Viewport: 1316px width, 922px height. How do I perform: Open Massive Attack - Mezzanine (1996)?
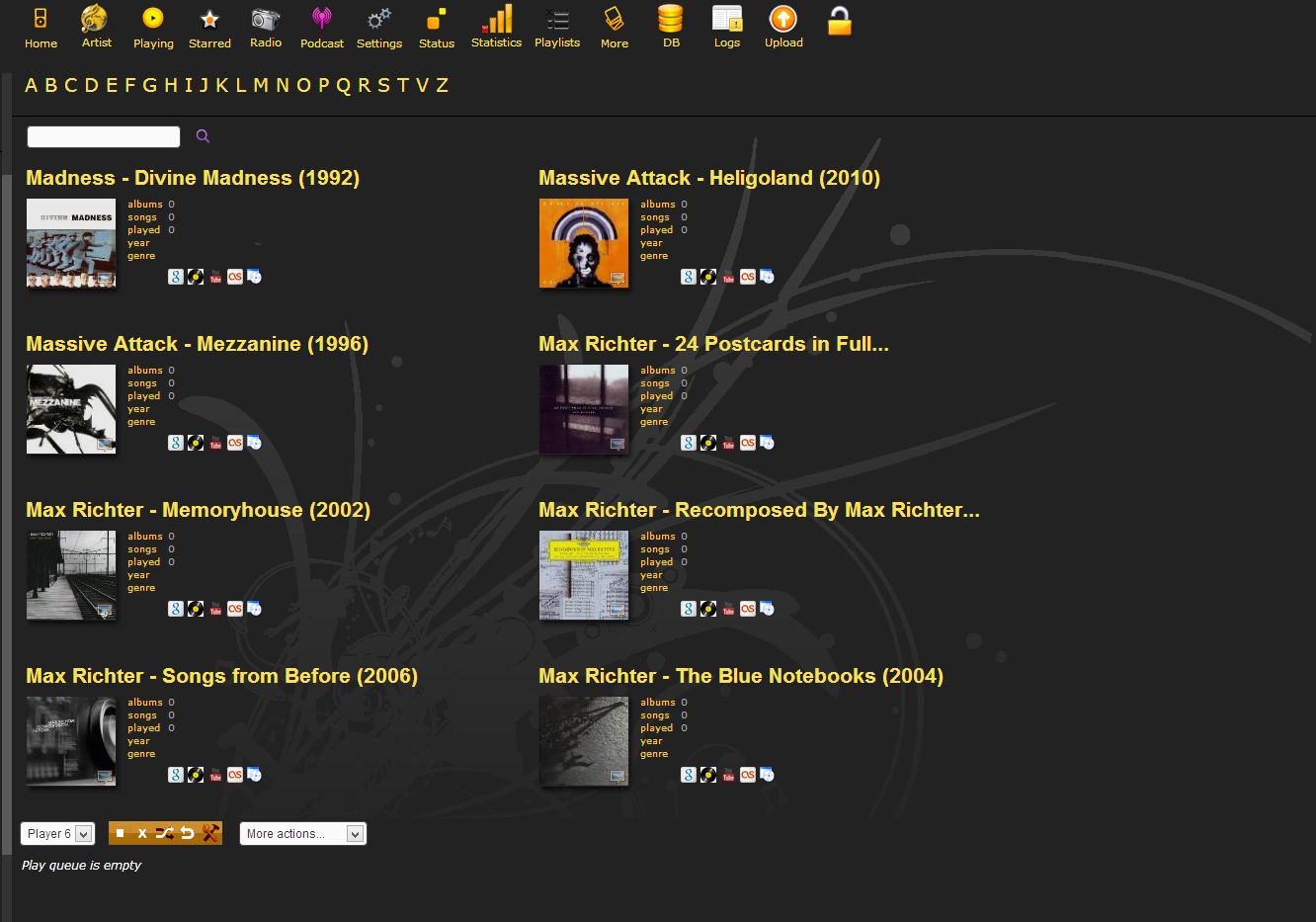197,344
